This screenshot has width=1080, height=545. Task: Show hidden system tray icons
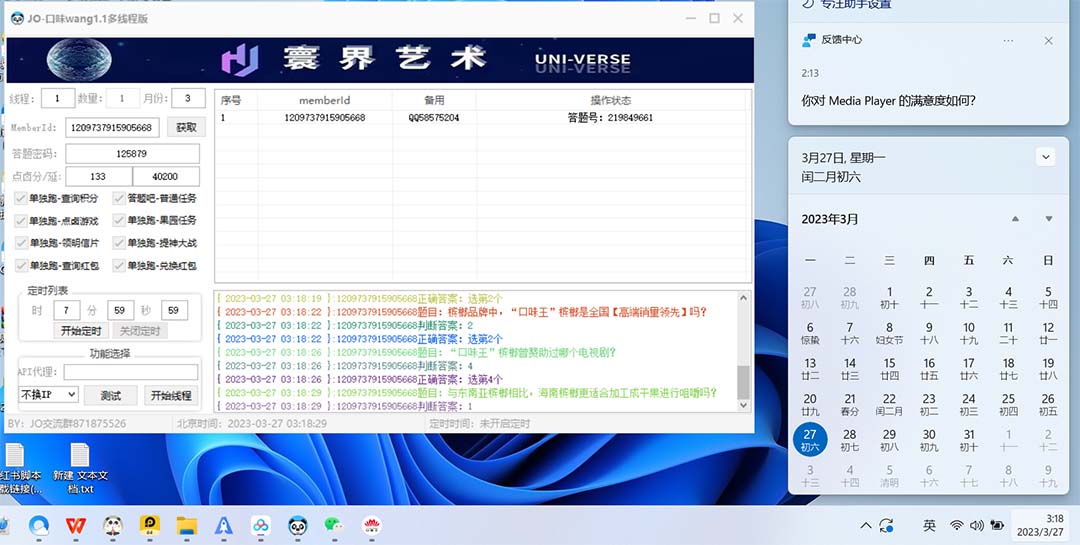[x=866, y=525]
